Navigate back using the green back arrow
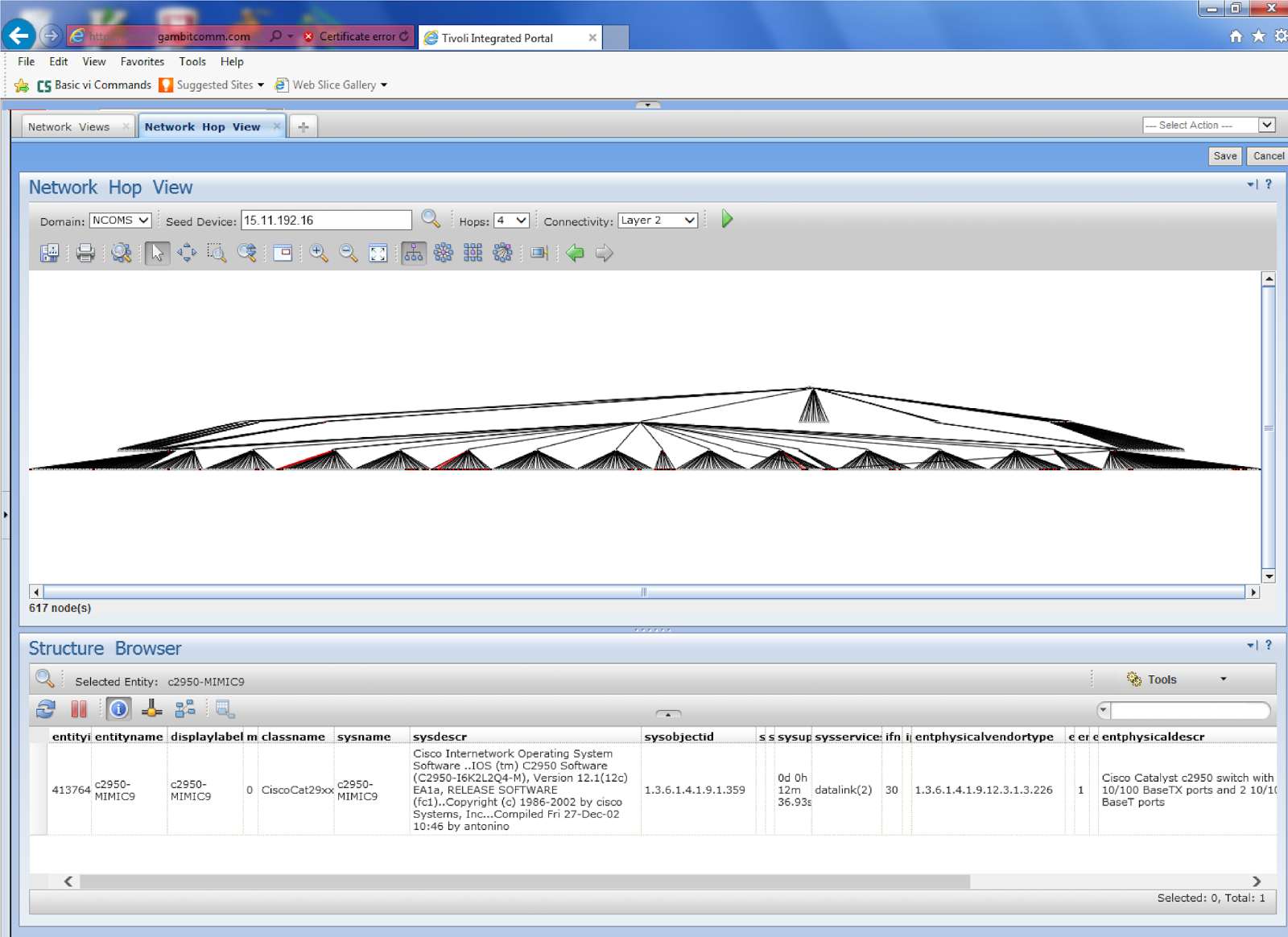 pyautogui.click(x=575, y=253)
